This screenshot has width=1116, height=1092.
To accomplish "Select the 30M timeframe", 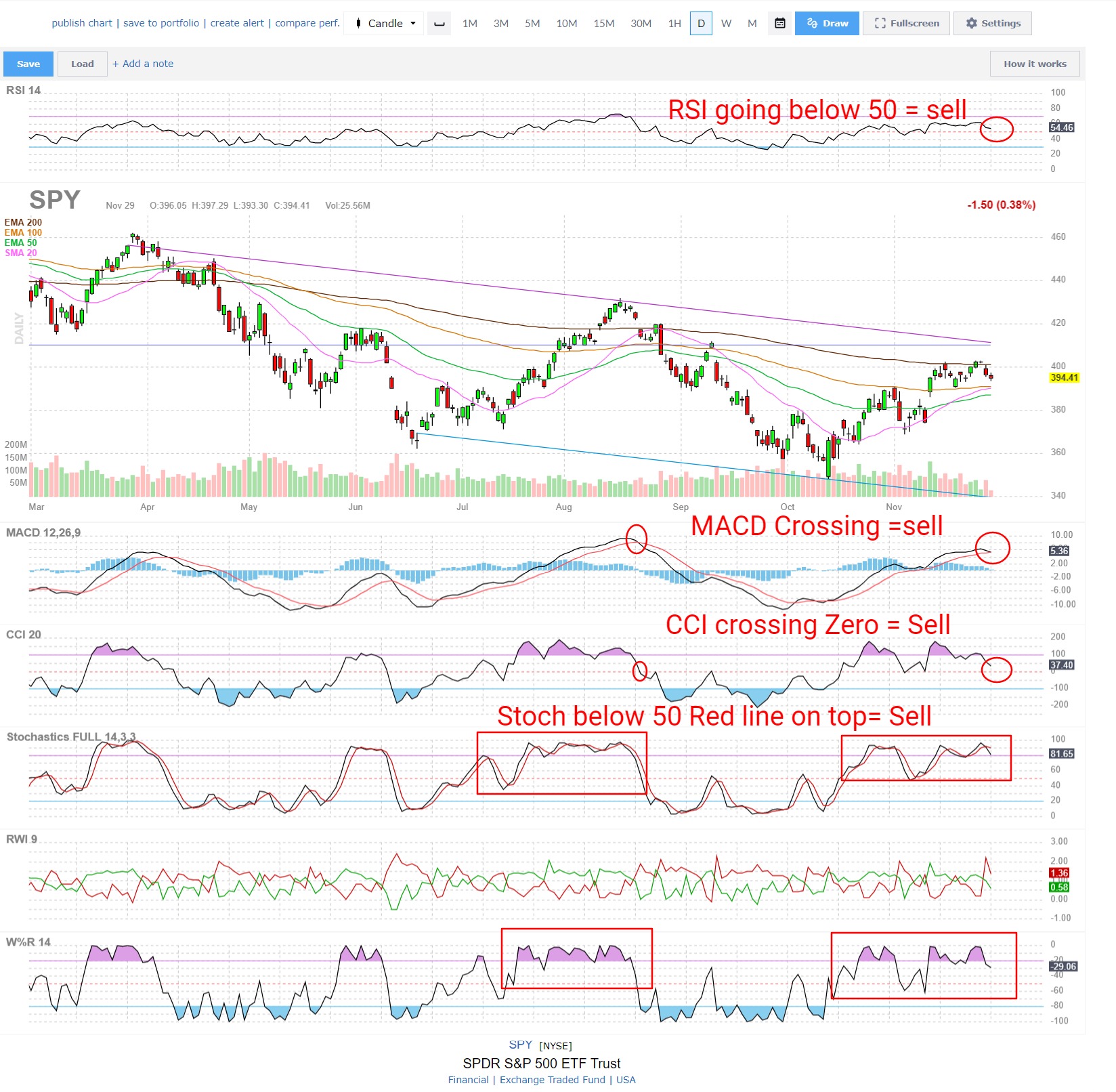I will pyautogui.click(x=641, y=23).
